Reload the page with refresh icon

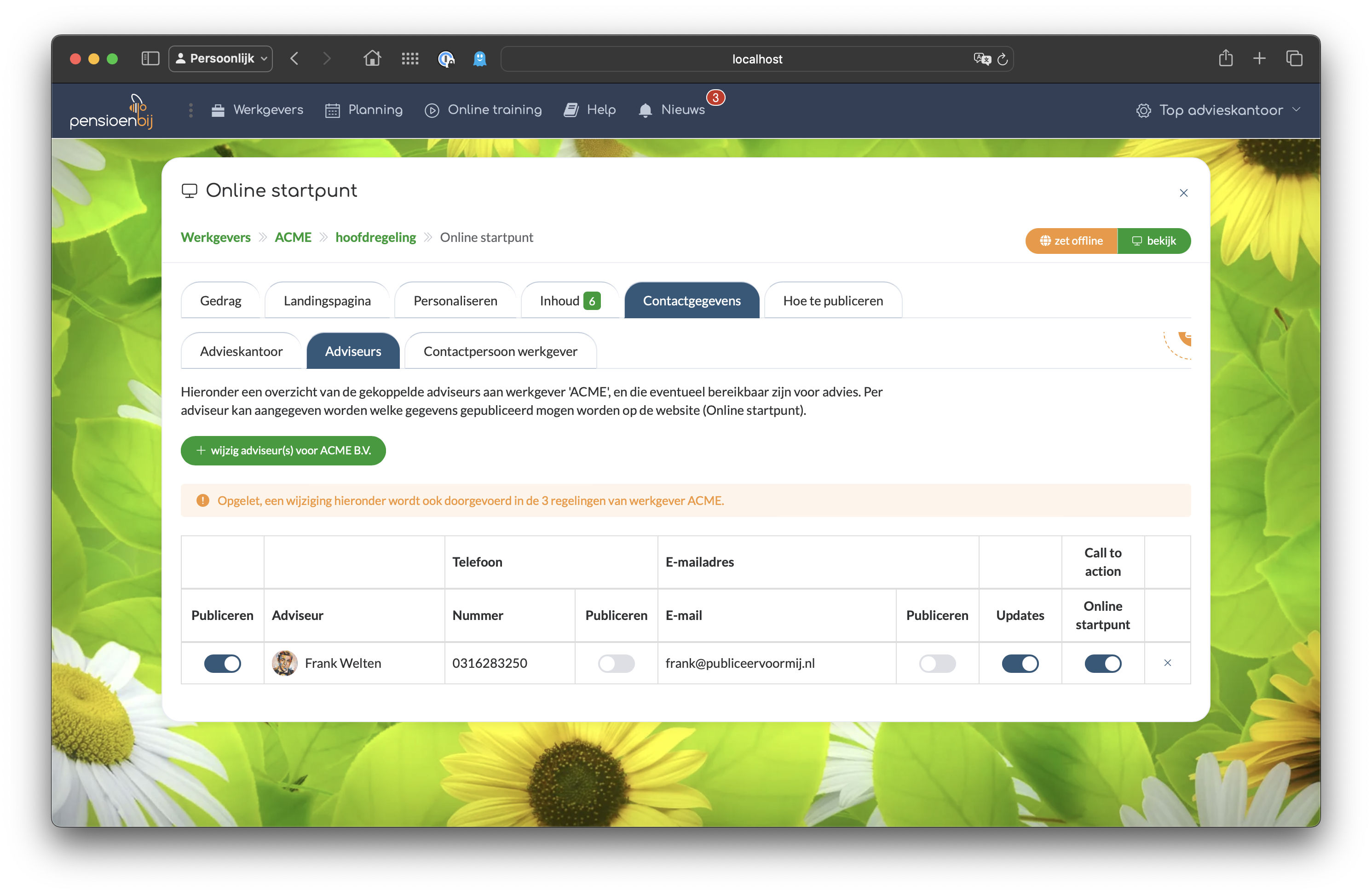[x=1003, y=59]
